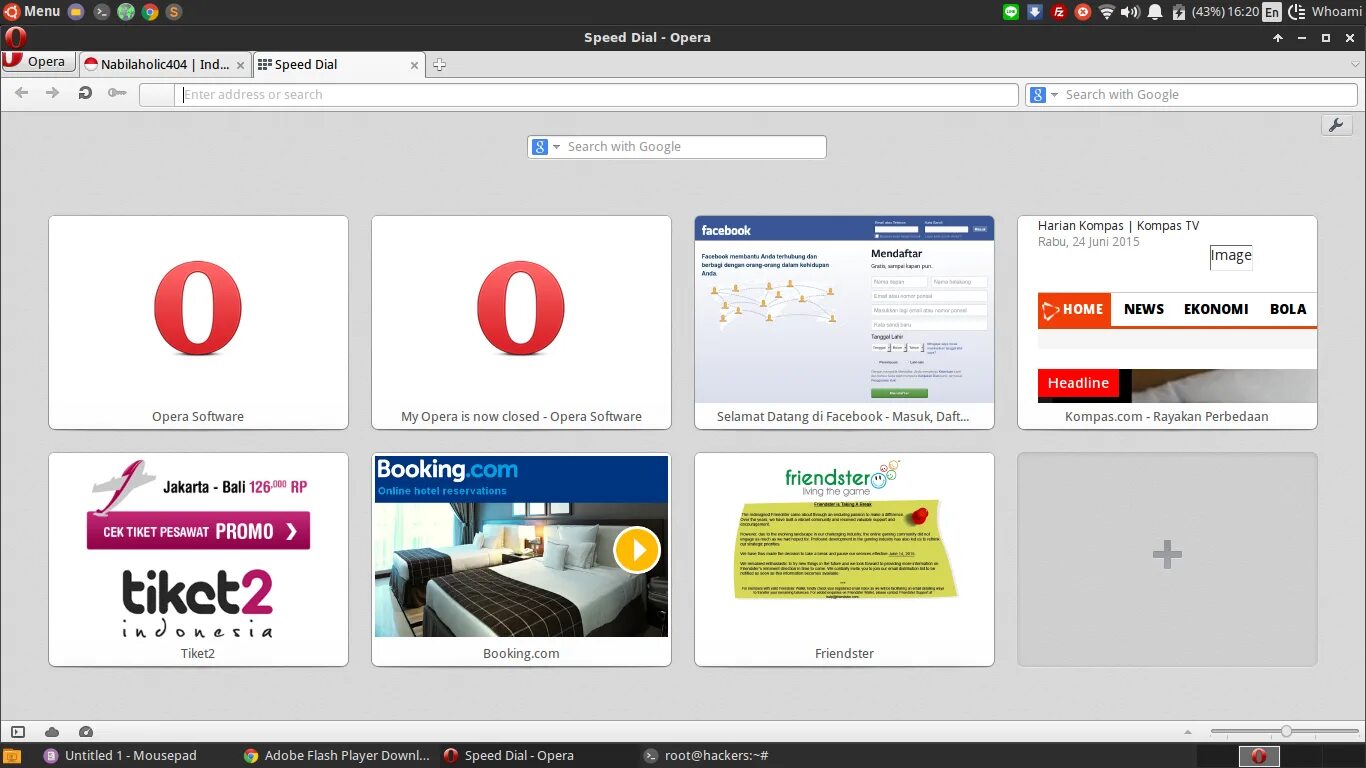Open the Wi-Fi network indicator
Image resolution: width=1366 pixels, height=768 pixels.
[1107, 12]
